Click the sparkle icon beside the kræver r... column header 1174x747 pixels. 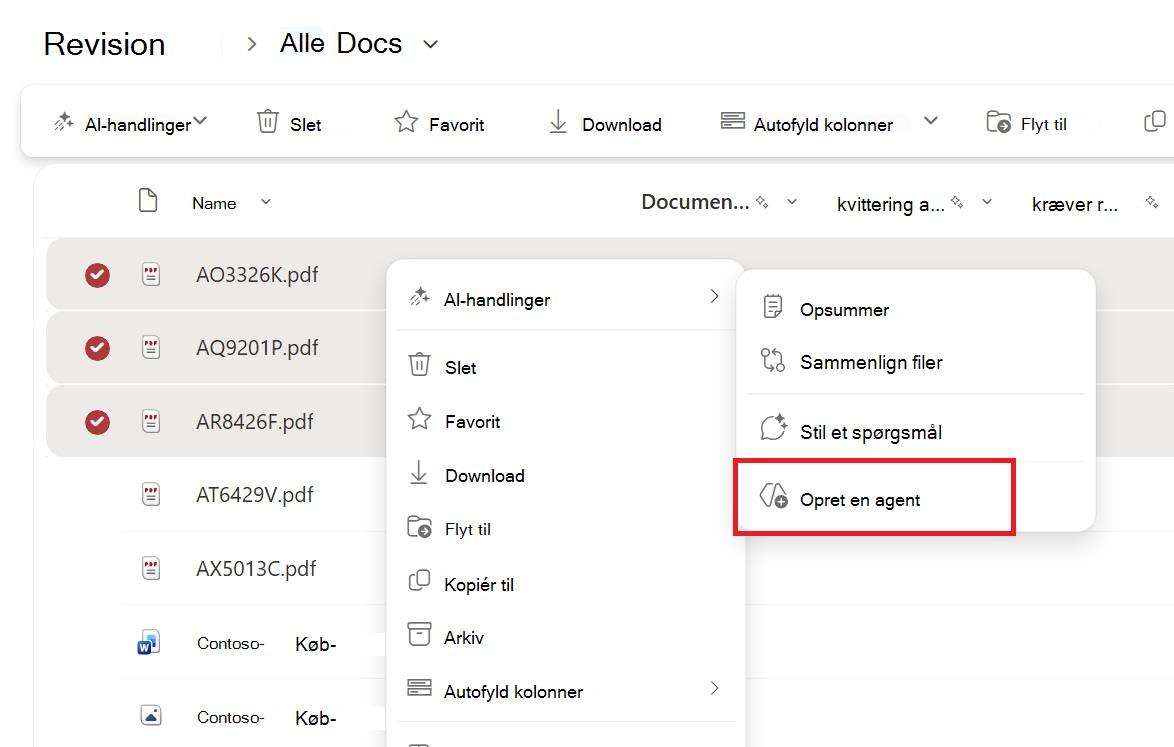[1152, 201]
